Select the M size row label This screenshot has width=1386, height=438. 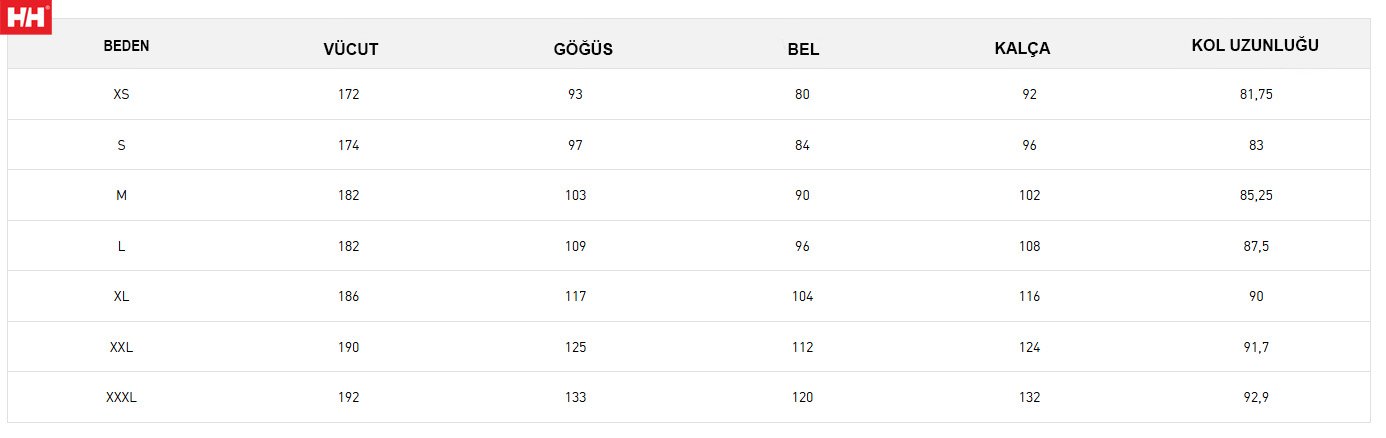(121, 195)
